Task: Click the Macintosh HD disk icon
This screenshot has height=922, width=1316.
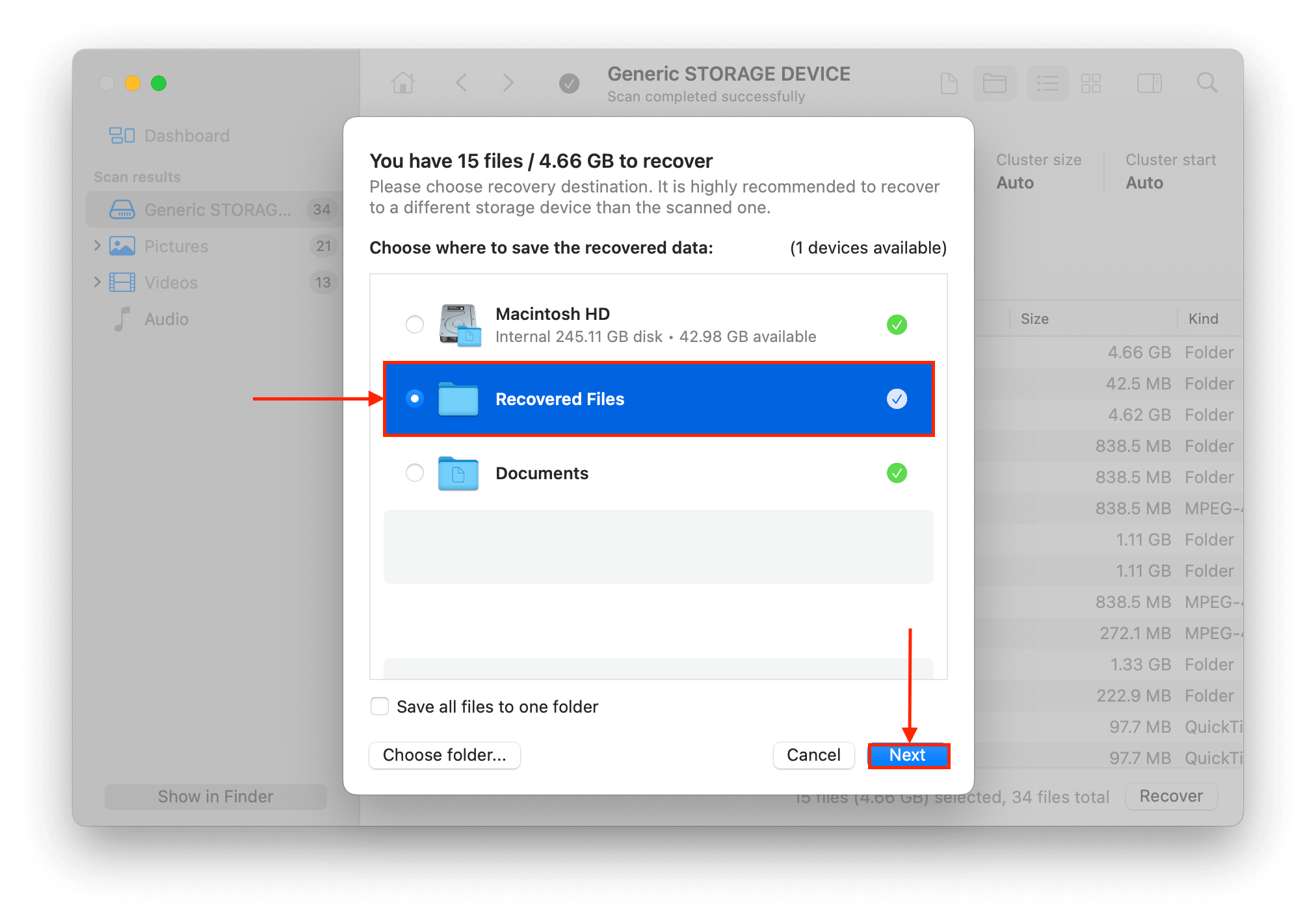Action: coord(460,324)
